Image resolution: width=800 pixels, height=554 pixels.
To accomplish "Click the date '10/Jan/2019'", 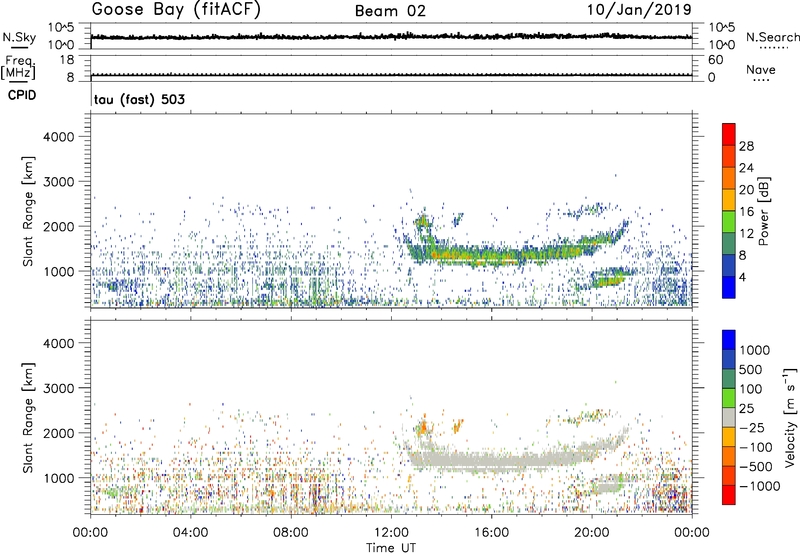I will pos(639,9).
